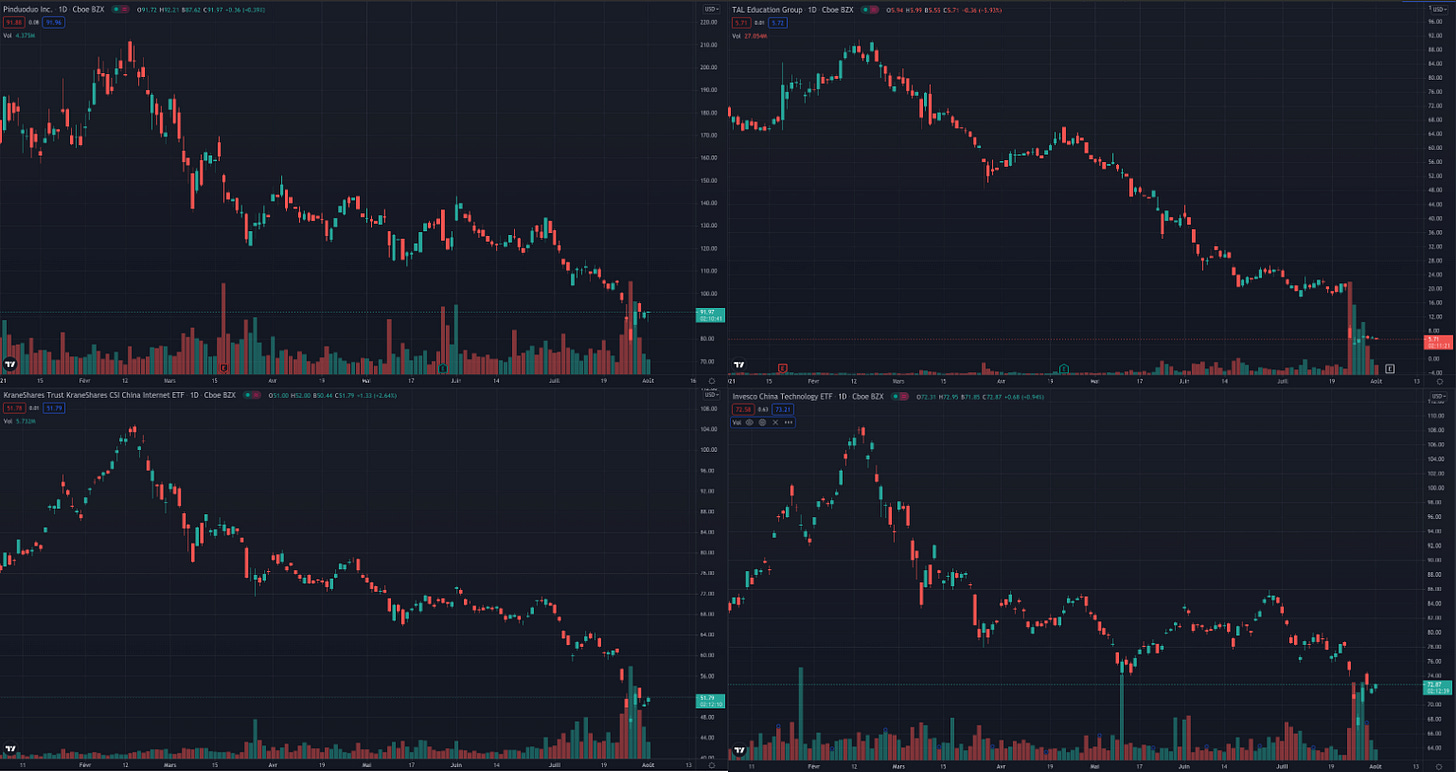Screen dimensions: 1456x772
Task: Open chart settings gear on Pinduoduo chart
Action: click(711, 381)
